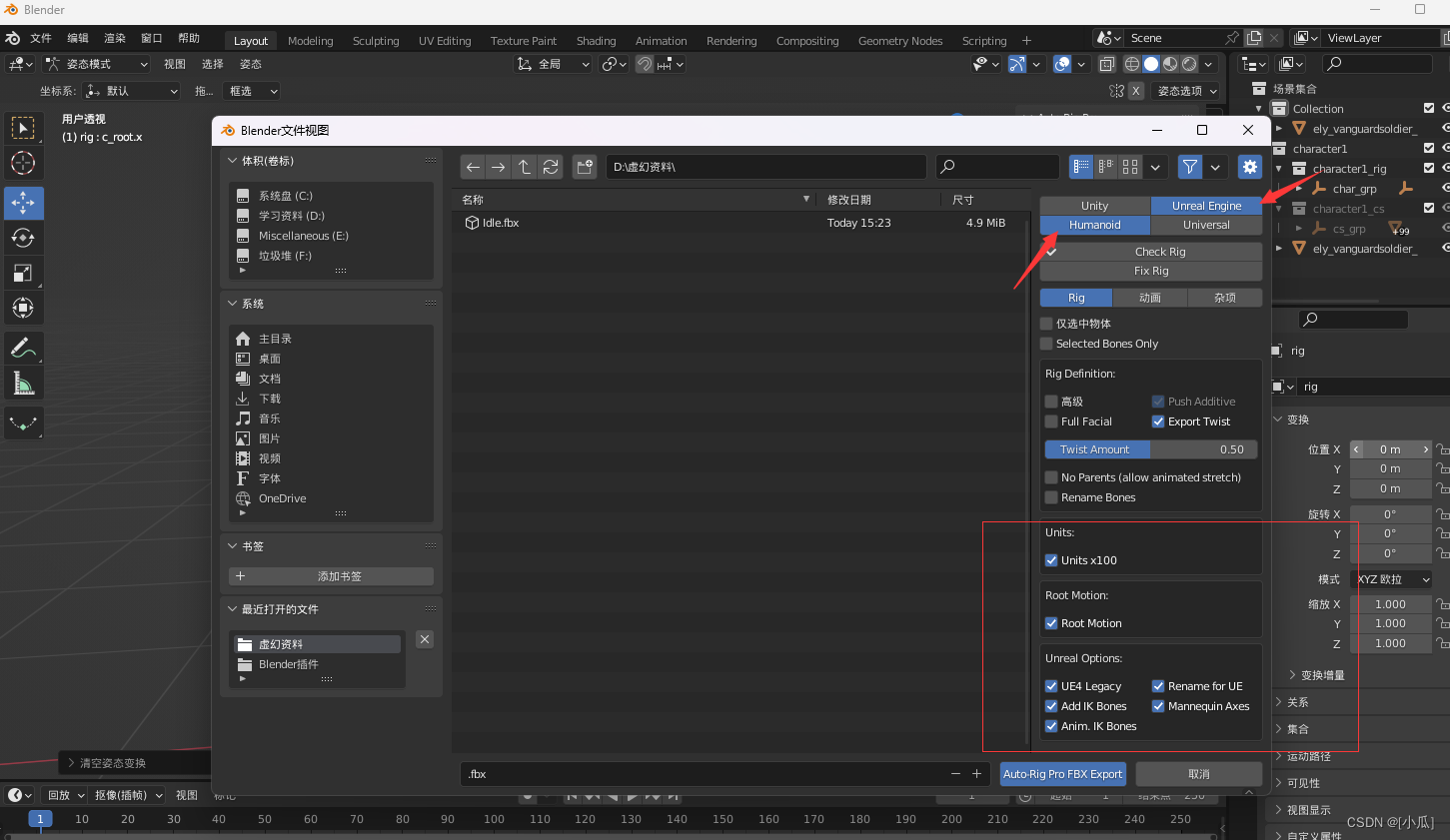Enable material preview viewport shading

(x=1170, y=64)
